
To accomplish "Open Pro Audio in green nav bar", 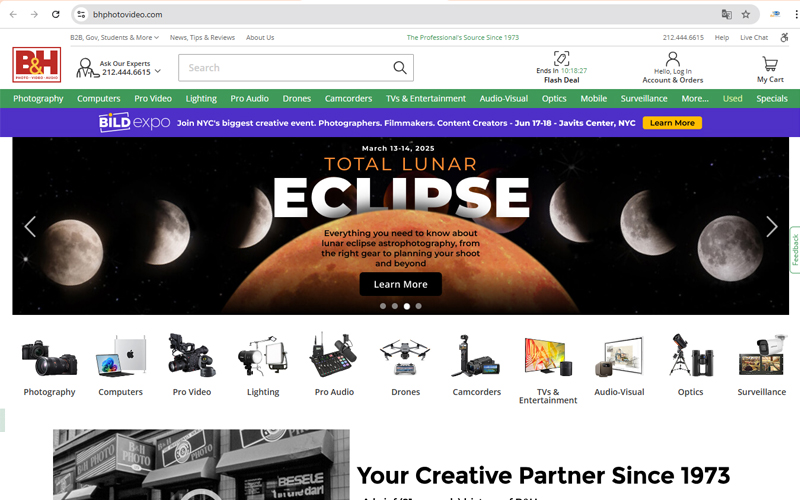I will [249, 98].
